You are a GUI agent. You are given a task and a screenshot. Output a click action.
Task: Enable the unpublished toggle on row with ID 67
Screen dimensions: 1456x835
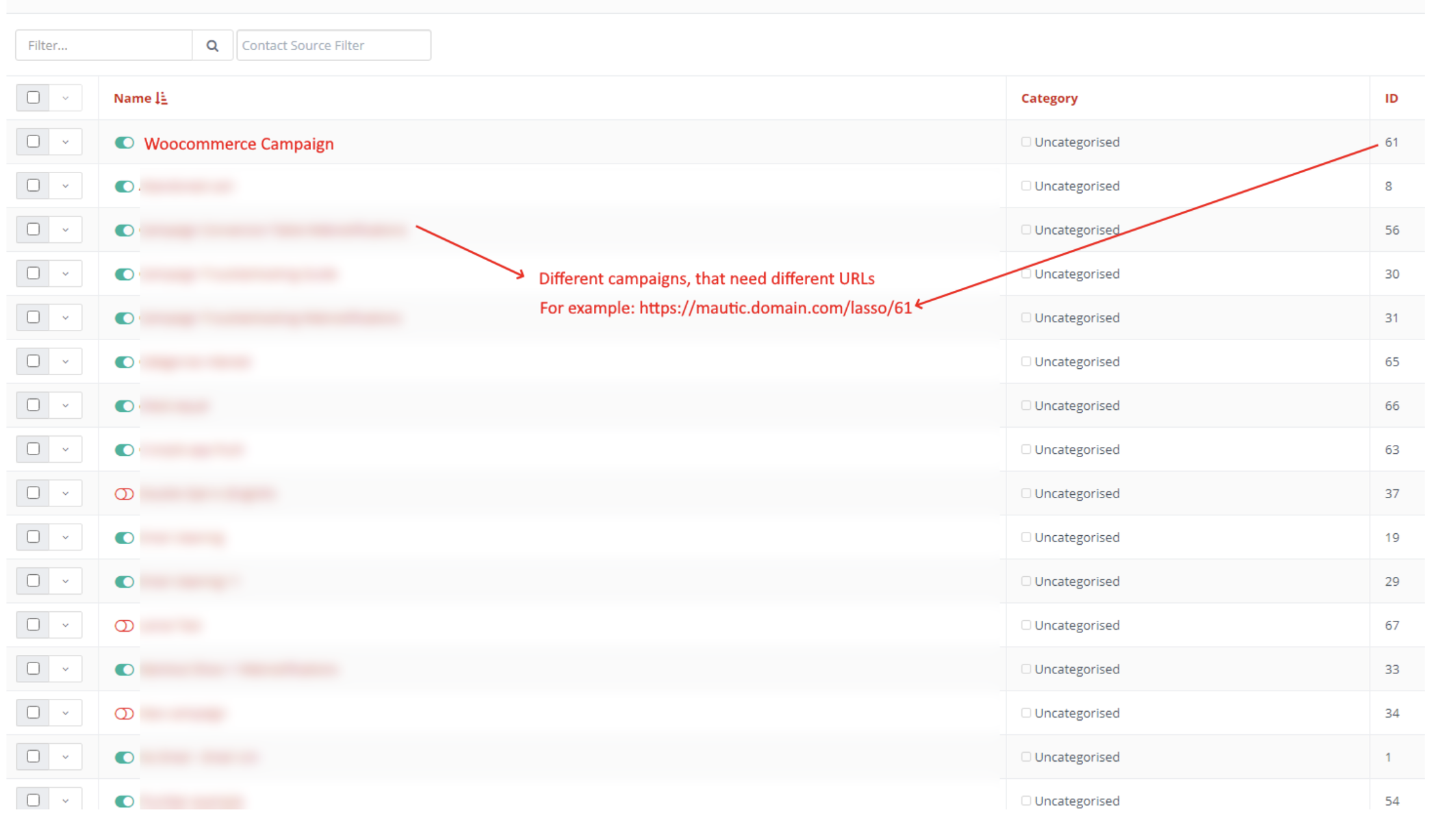tap(124, 625)
